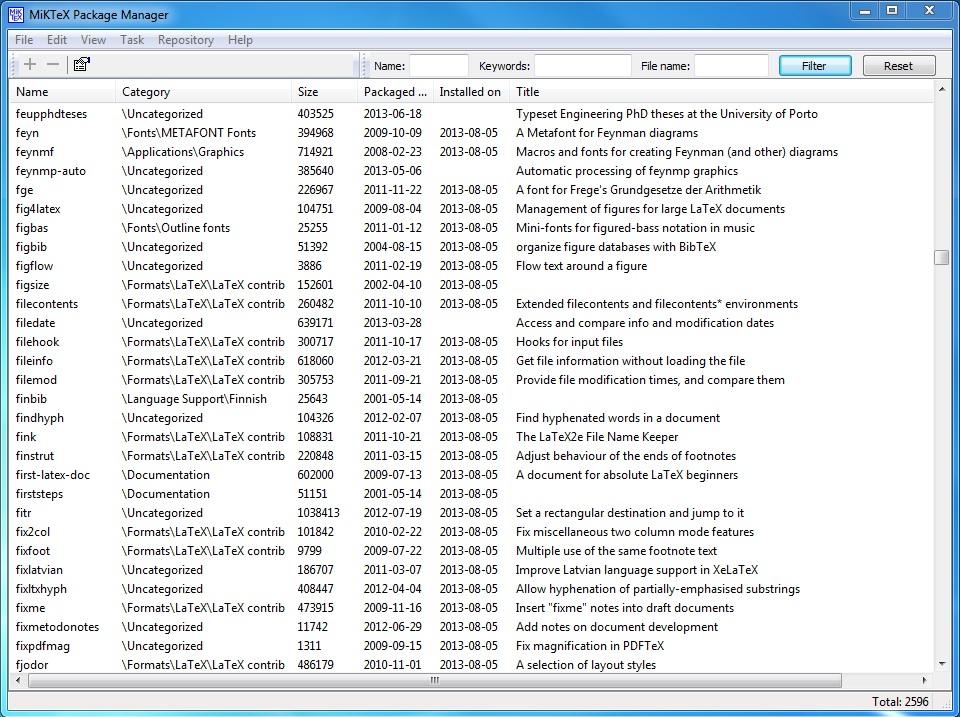Click the horizontal scrollbar thumb
The height and width of the screenshot is (717, 960).
435,680
